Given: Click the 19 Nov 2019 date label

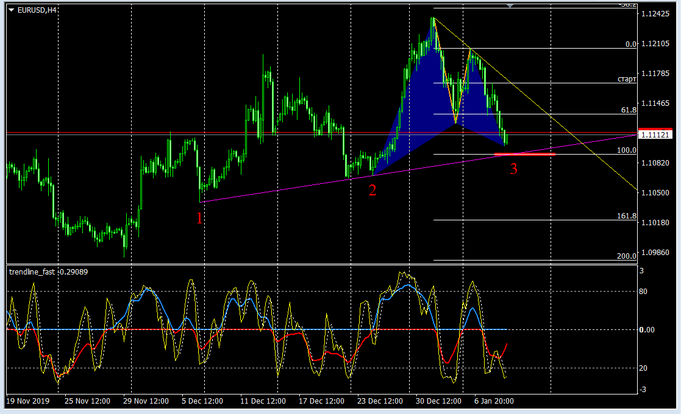Looking at the screenshot, I should (28, 403).
